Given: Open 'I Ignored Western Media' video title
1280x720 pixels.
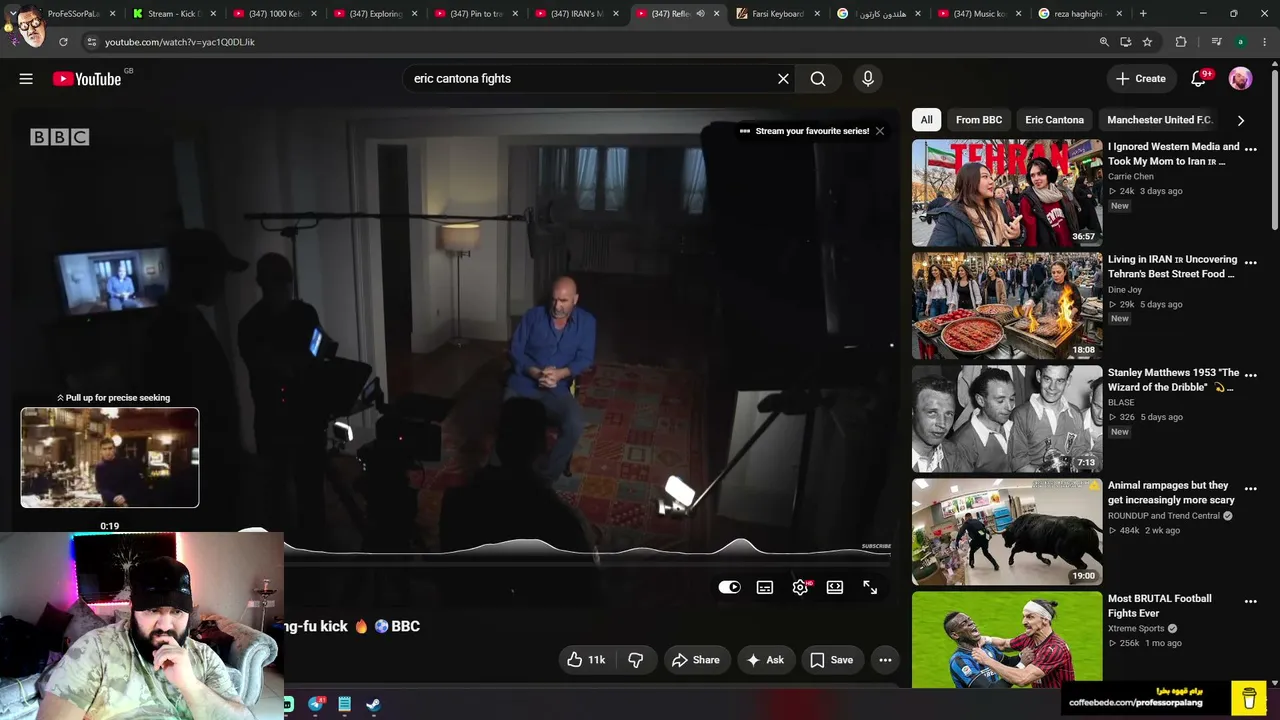Looking at the screenshot, I should (1173, 154).
